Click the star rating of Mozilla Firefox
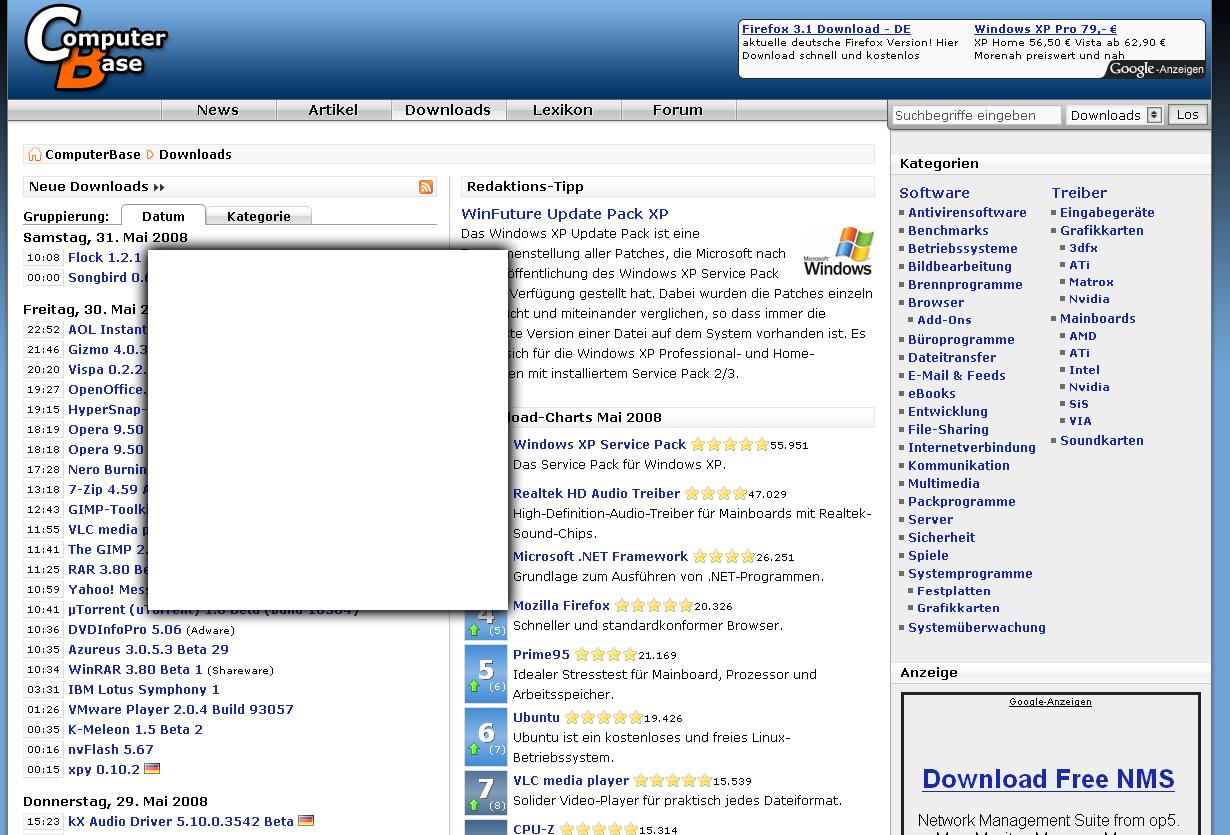 tap(653, 606)
